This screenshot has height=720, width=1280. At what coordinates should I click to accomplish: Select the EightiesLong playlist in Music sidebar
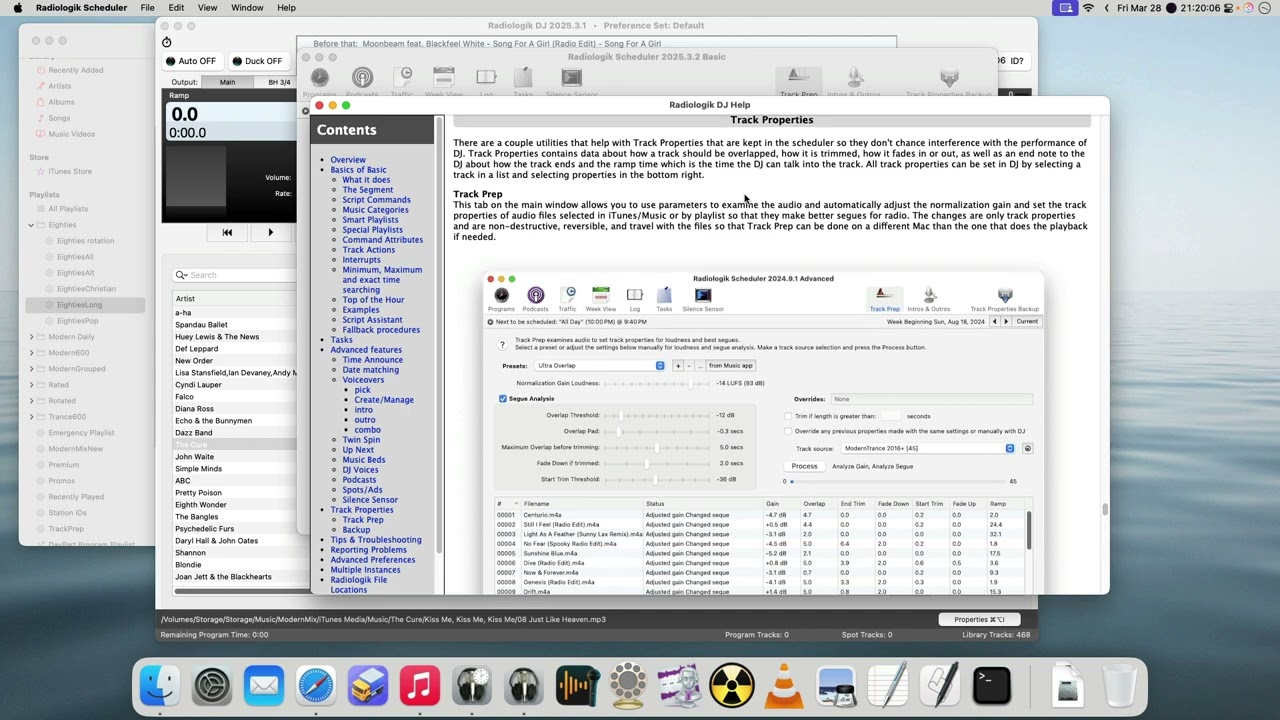point(79,305)
